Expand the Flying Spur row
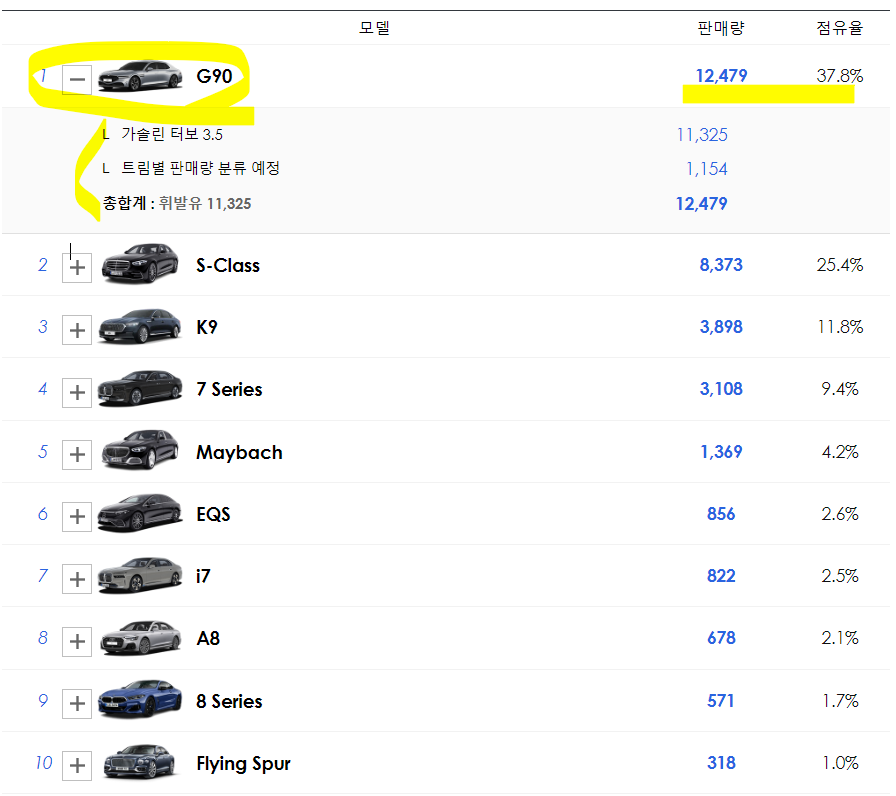Viewport: 896px width, 796px height. pos(77,765)
